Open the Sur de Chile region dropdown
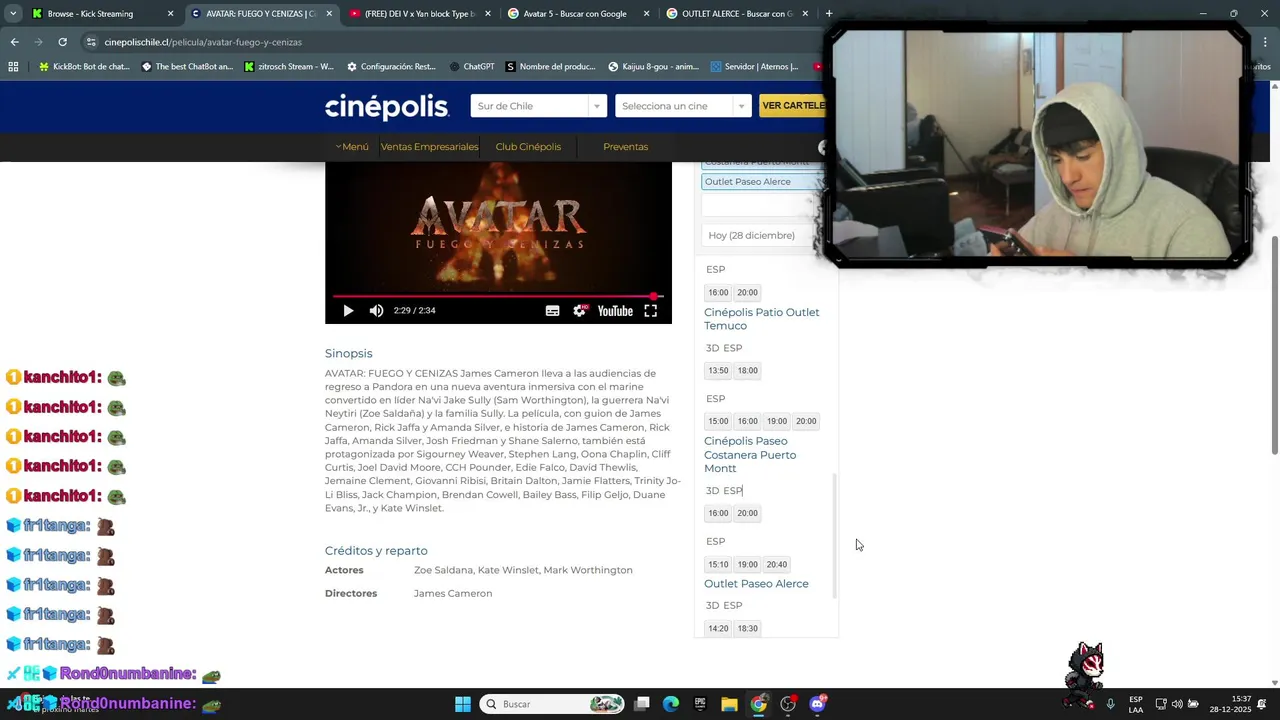Viewport: 1280px width, 720px height. coord(538,106)
